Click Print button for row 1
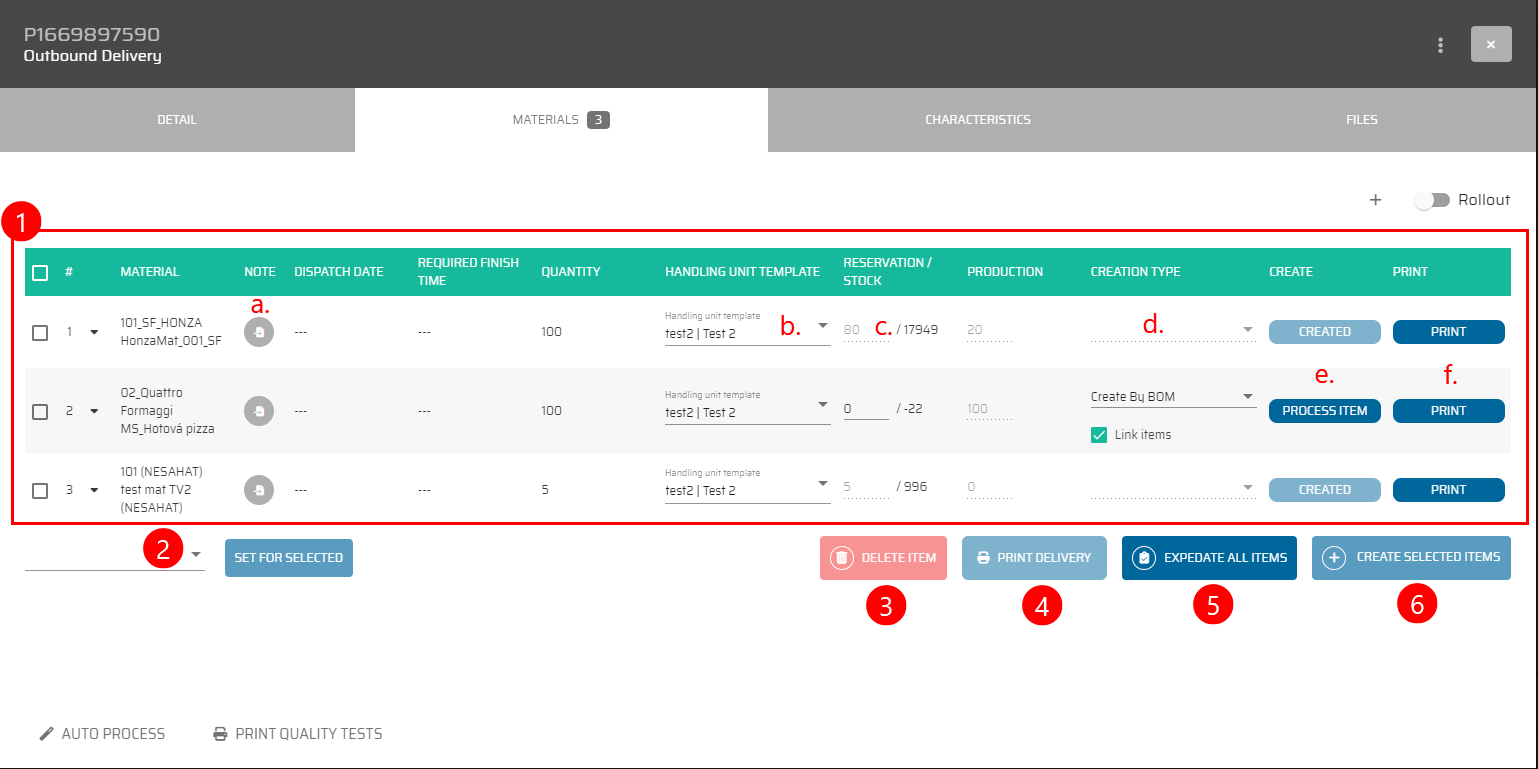1538x769 pixels. 1448,332
